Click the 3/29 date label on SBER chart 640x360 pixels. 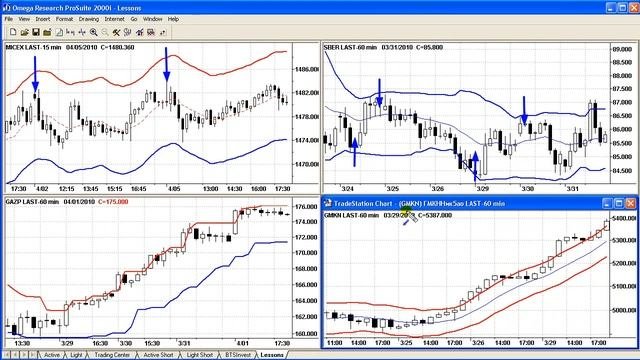tap(482, 189)
